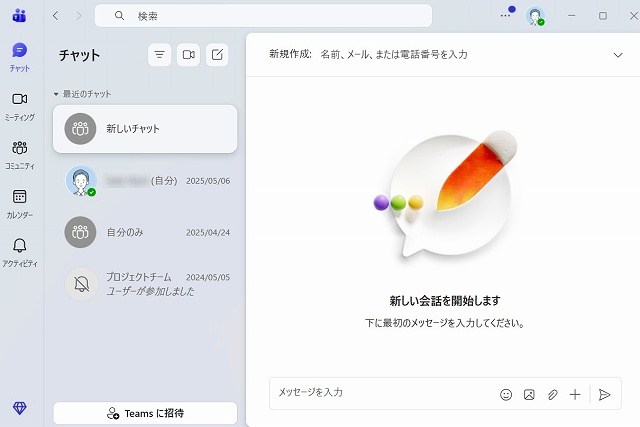The width and height of the screenshot is (640, 427).
Task: Click the メッセージを入力 text field
Action: [380, 393]
